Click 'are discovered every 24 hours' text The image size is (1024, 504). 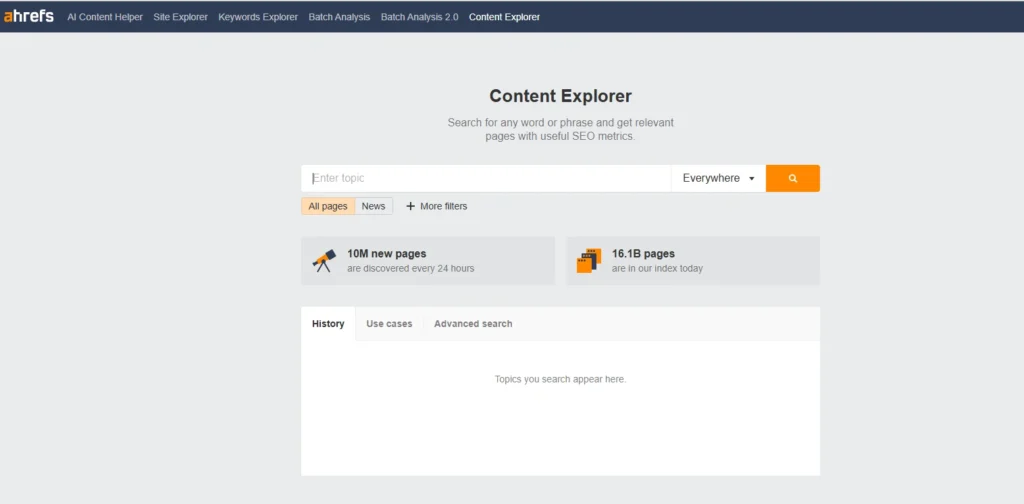411,268
